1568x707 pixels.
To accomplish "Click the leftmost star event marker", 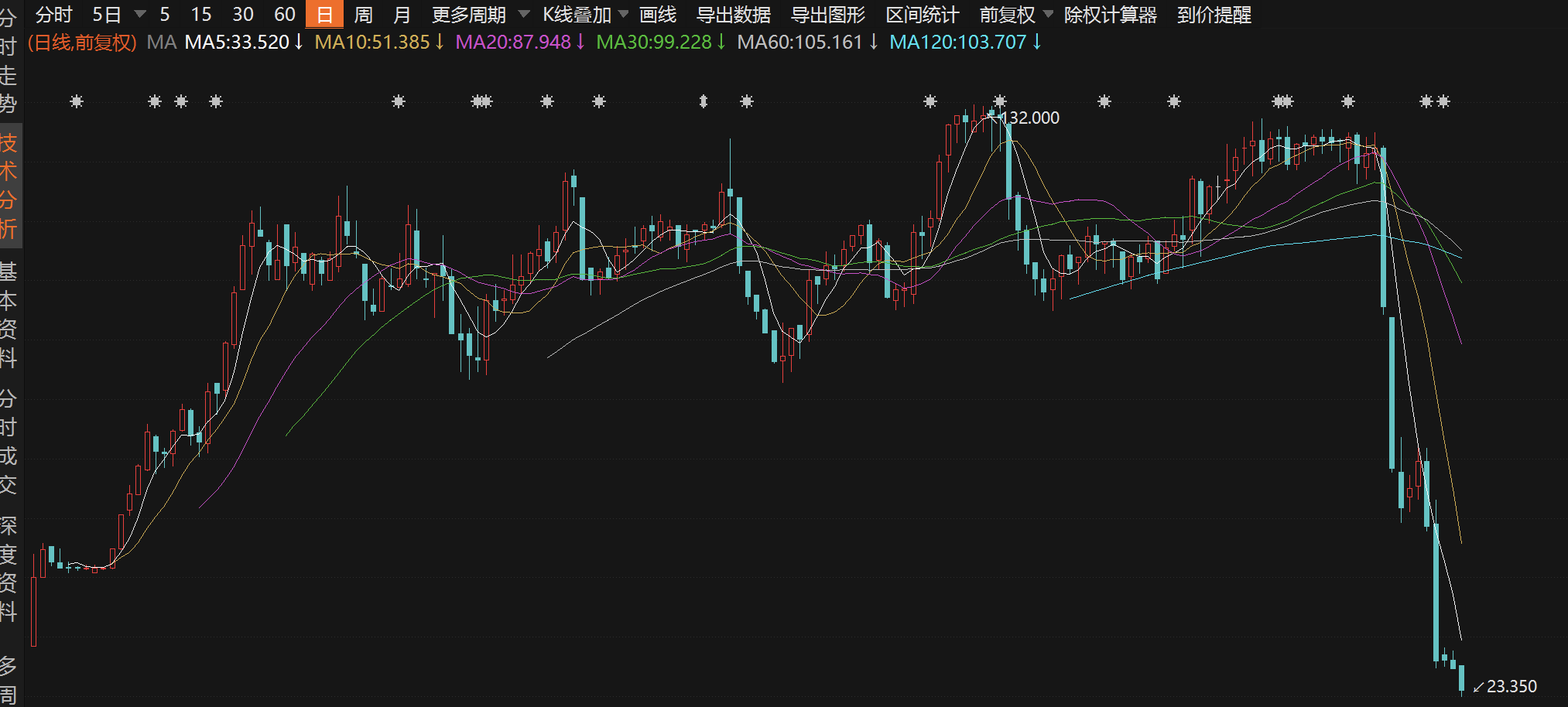I will point(77,101).
